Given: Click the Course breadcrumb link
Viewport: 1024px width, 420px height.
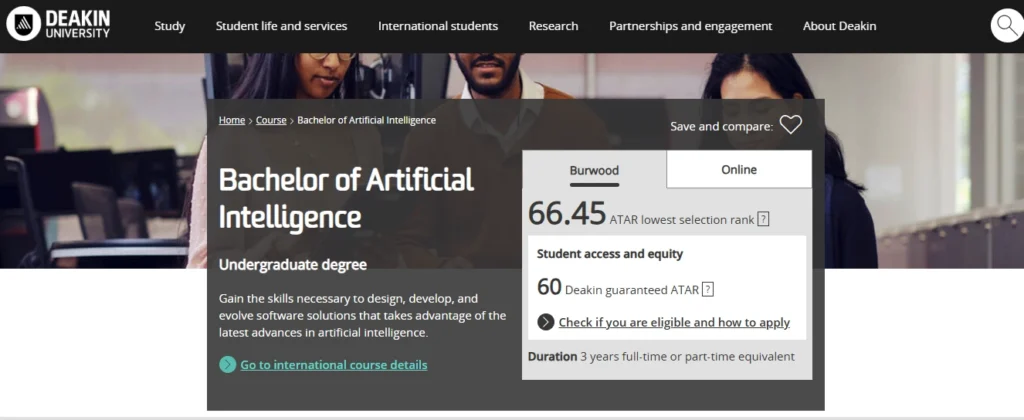Looking at the screenshot, I should [271, 120].
